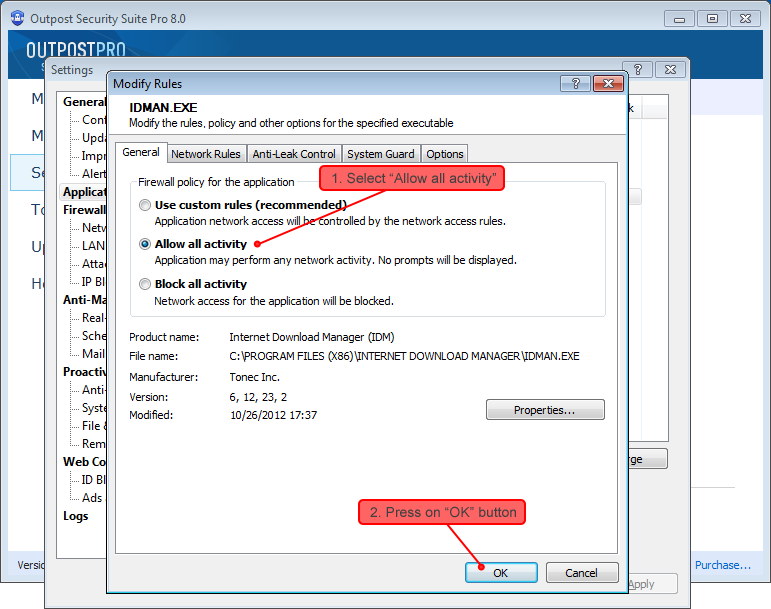Click the IDMAN.EXE heading text
The image size is (771, 609).
click(x=163, y=108)
